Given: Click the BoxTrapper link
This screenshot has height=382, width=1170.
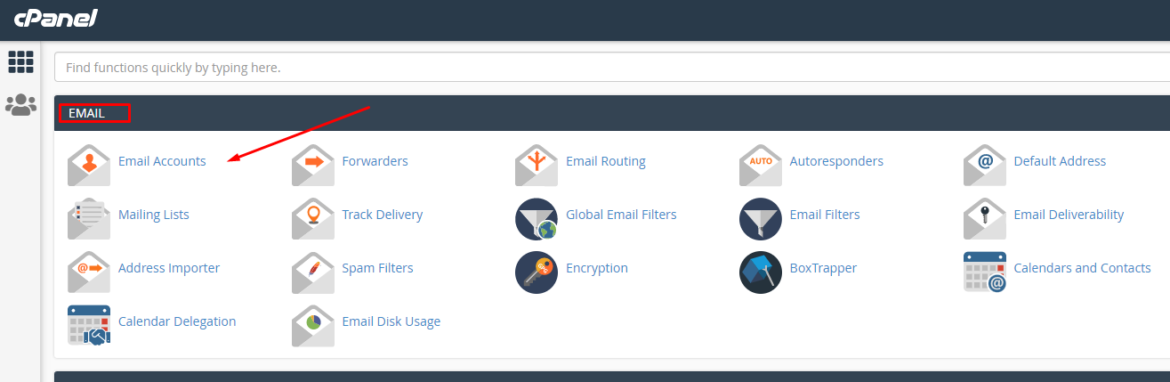Looking at the screenshot, I should click(823, 268).
